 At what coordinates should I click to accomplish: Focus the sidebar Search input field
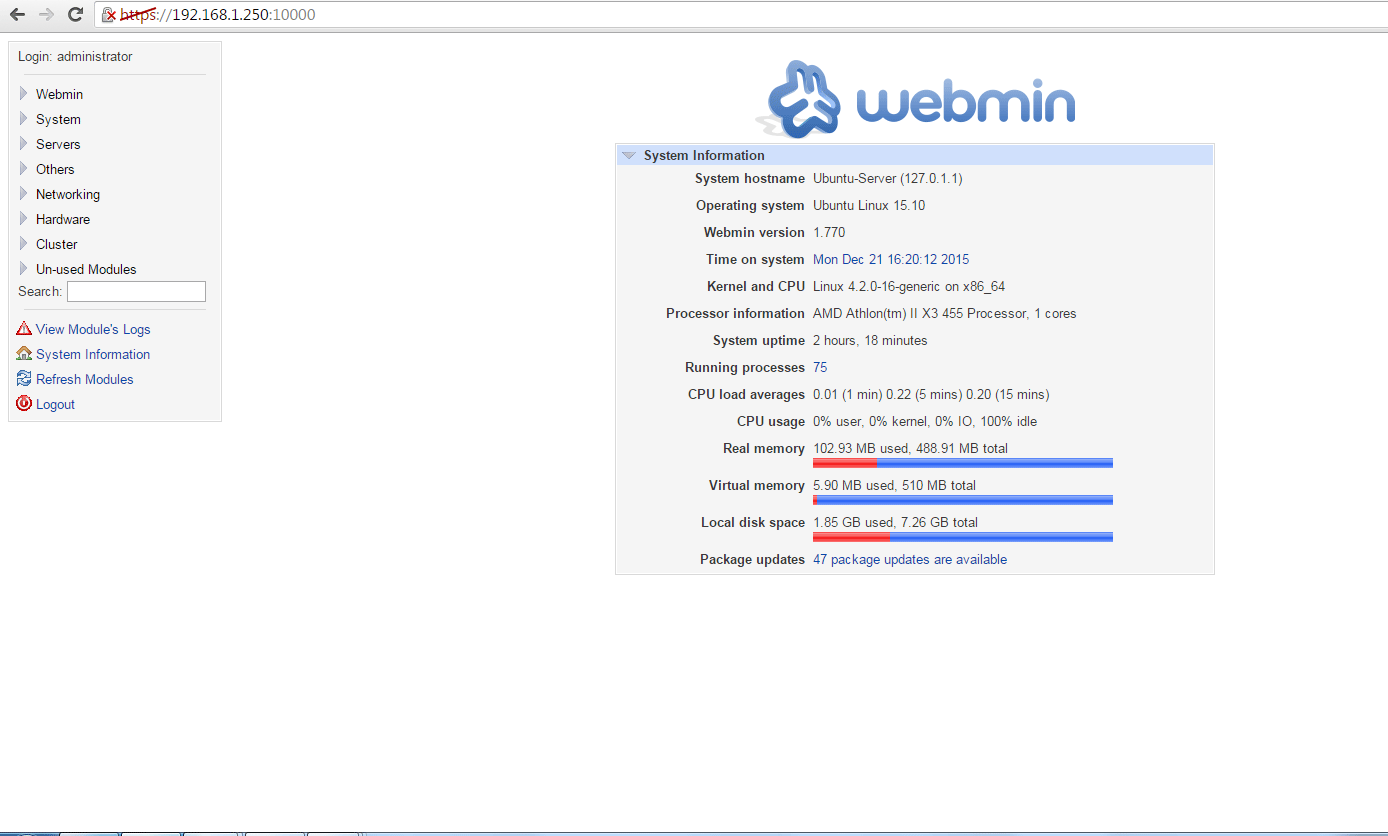pyautogui.click(x=136, y=291)
